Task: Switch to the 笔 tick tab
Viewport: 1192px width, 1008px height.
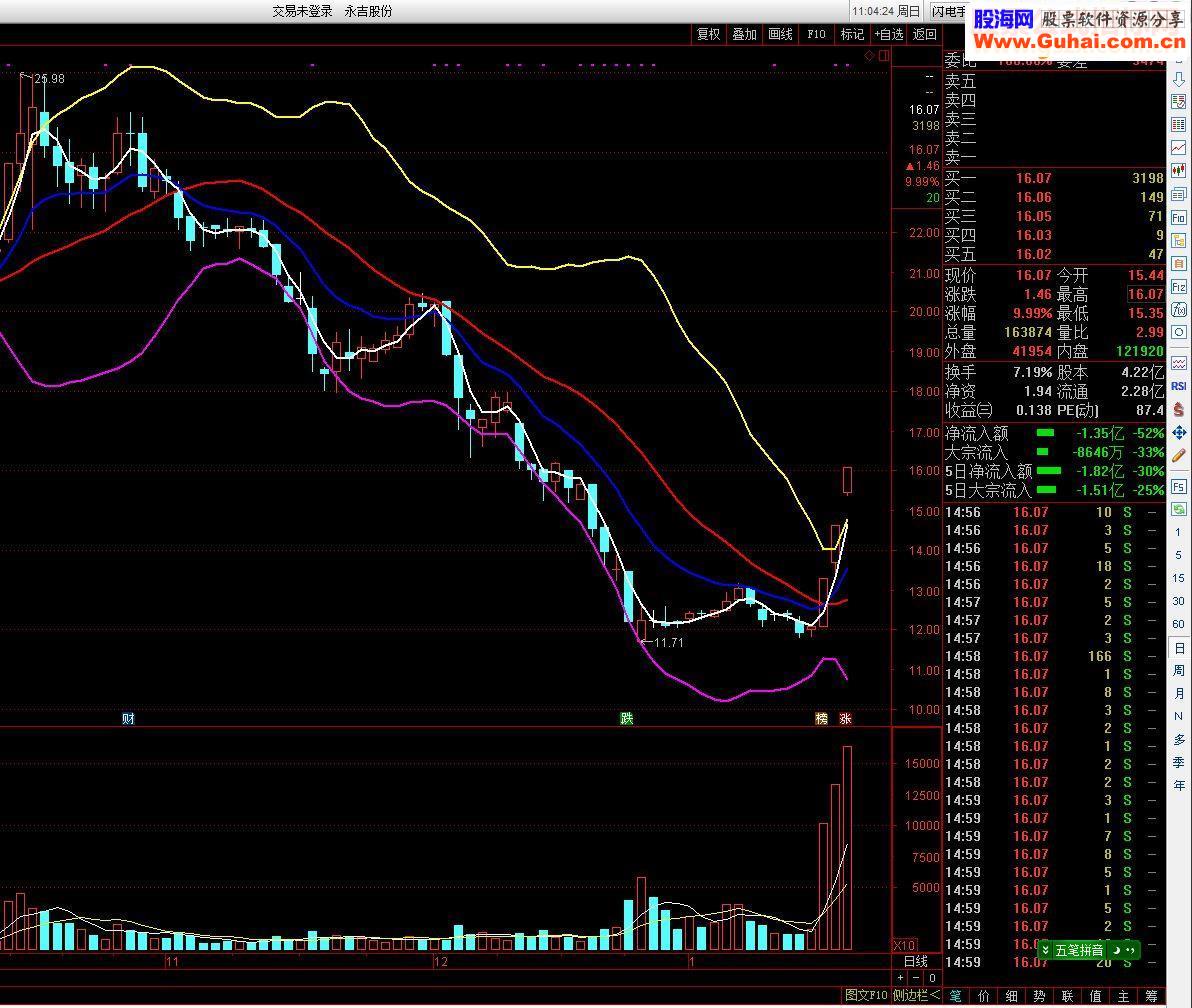Action: pyautogui.click(x=956, y=996)
